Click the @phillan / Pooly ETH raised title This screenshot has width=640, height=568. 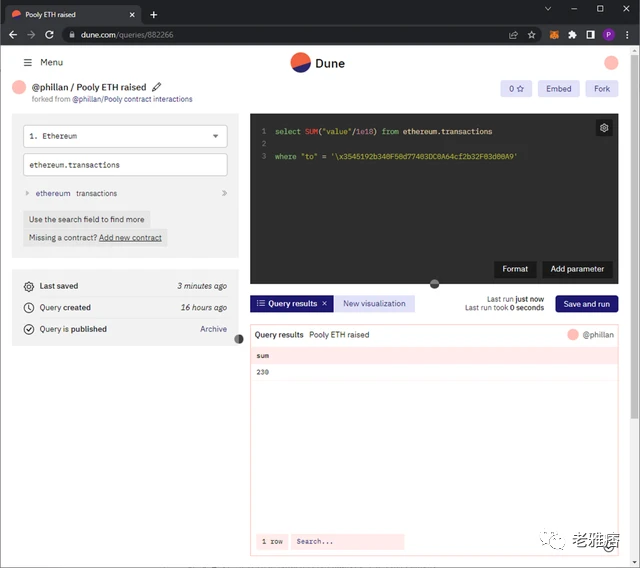tap(89, 87)
